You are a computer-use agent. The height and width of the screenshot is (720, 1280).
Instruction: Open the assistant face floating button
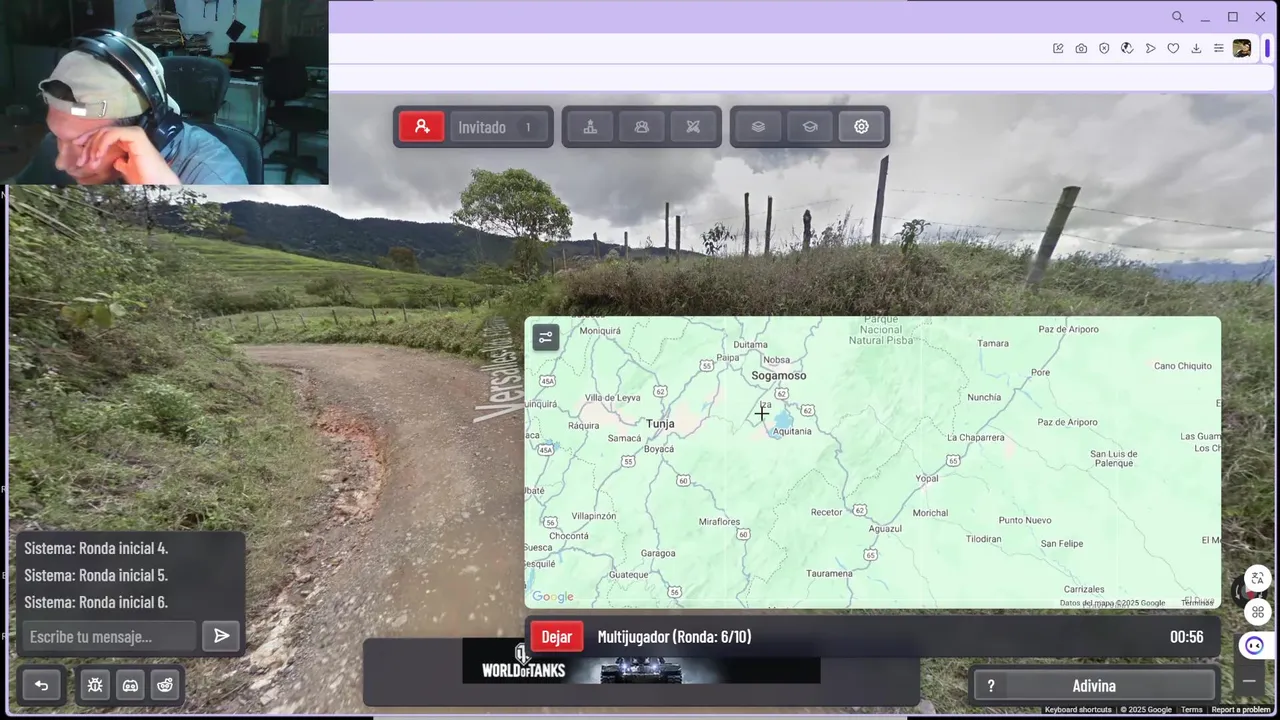point(1255,646)
